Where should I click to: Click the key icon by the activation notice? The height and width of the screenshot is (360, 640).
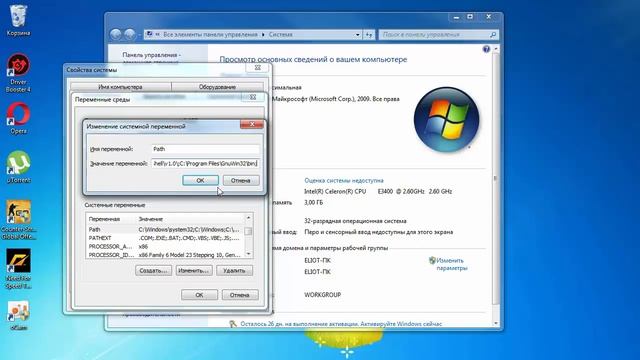233,324
